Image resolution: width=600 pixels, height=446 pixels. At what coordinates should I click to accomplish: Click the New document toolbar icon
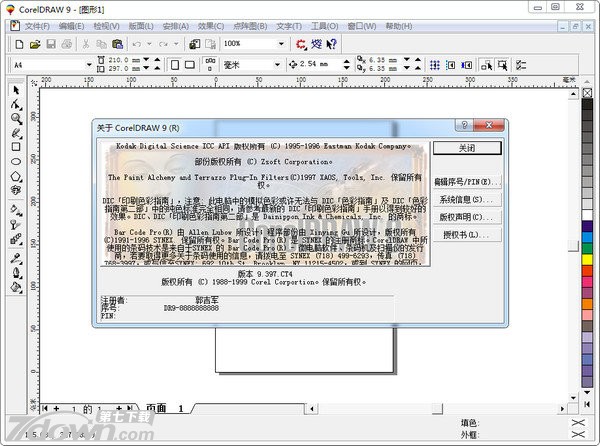pyautogui.click(x=19, y=44)
